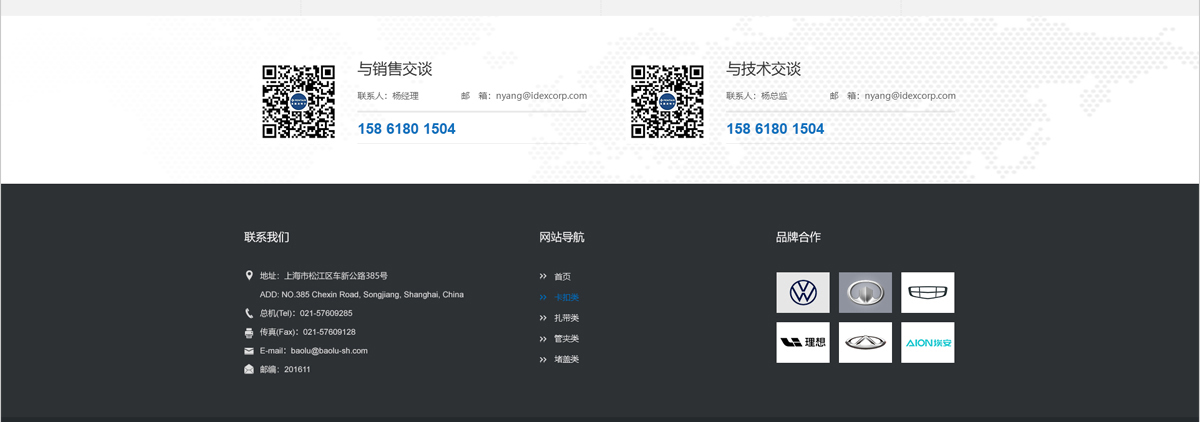Click the Great Wall brand logo
Image resolution: width=1200 pixels, height=422 pixels.
(865, 292)
